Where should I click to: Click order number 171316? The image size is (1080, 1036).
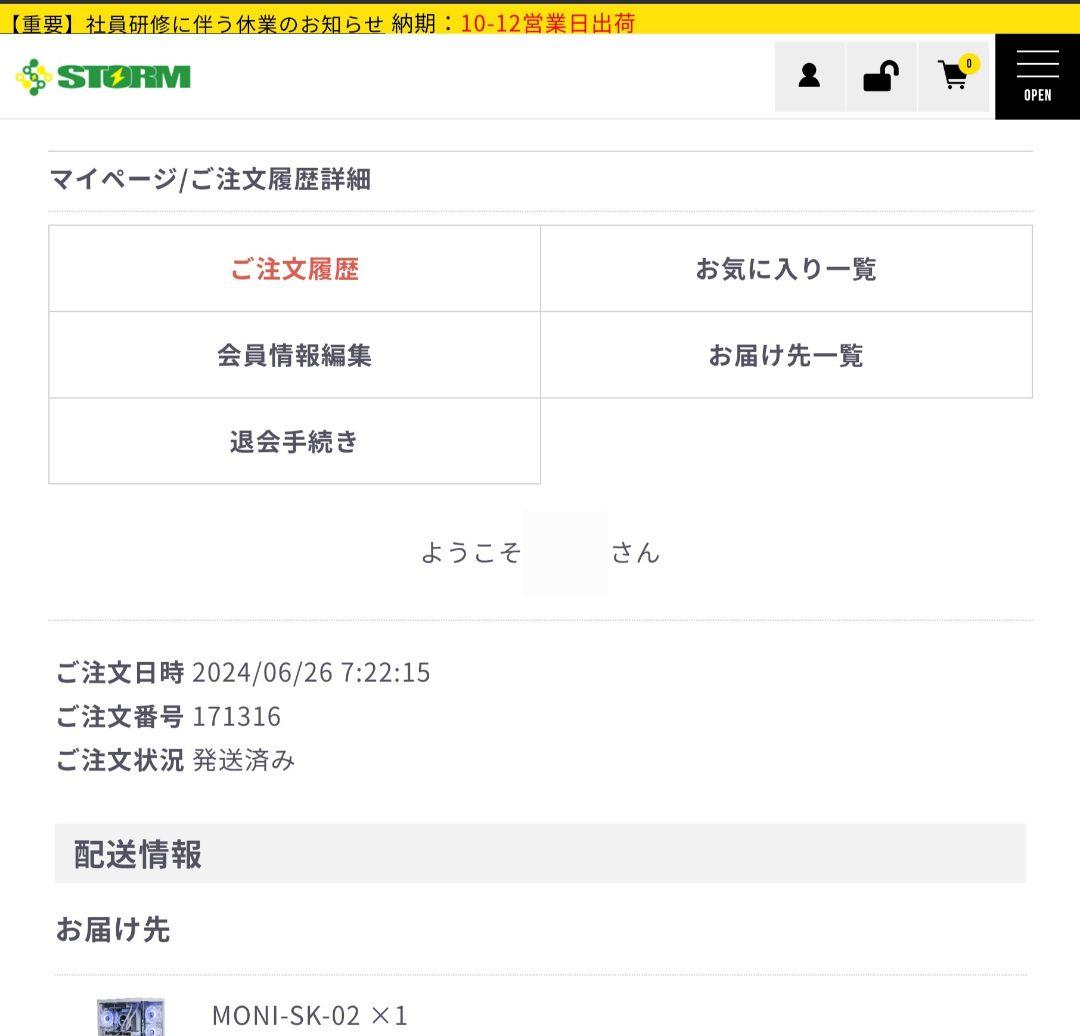click(x=236, y=717)
